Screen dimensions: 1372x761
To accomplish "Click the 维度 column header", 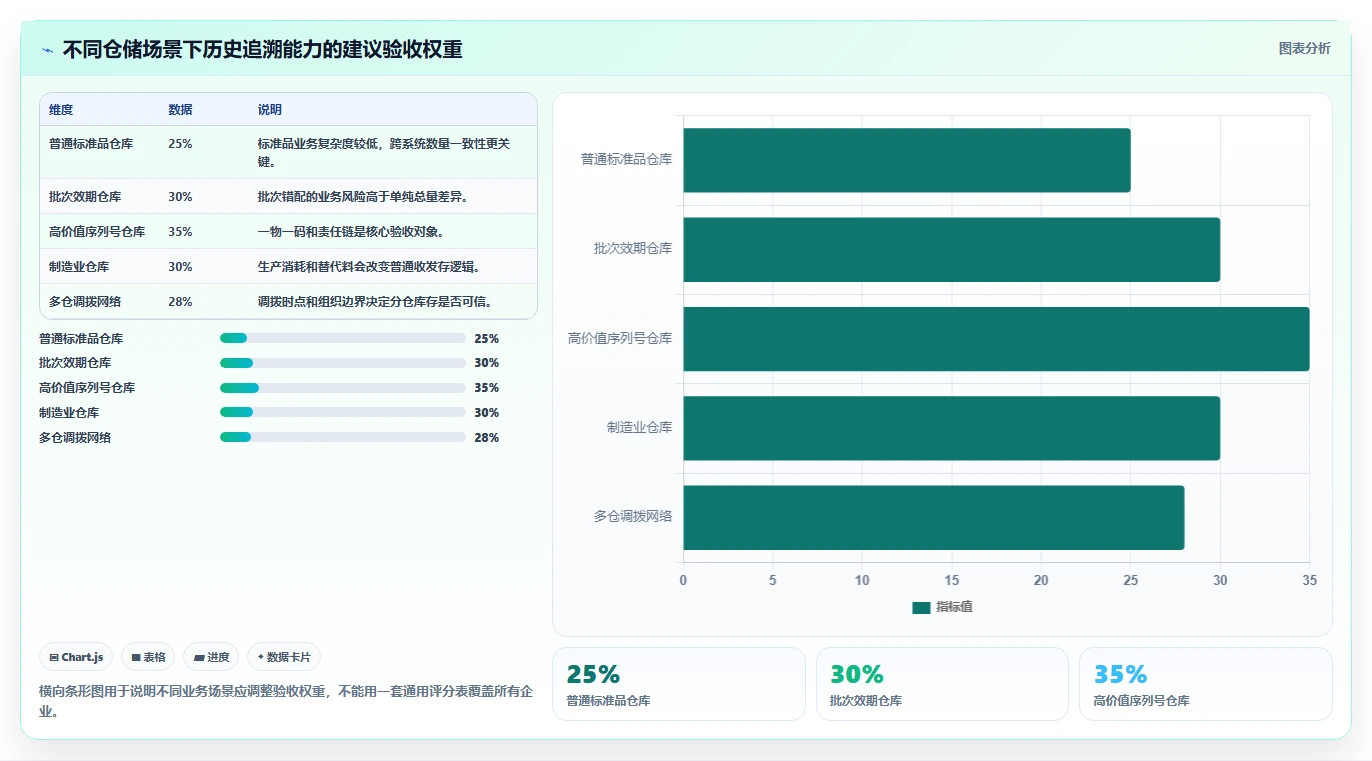I will coord(61,110).
